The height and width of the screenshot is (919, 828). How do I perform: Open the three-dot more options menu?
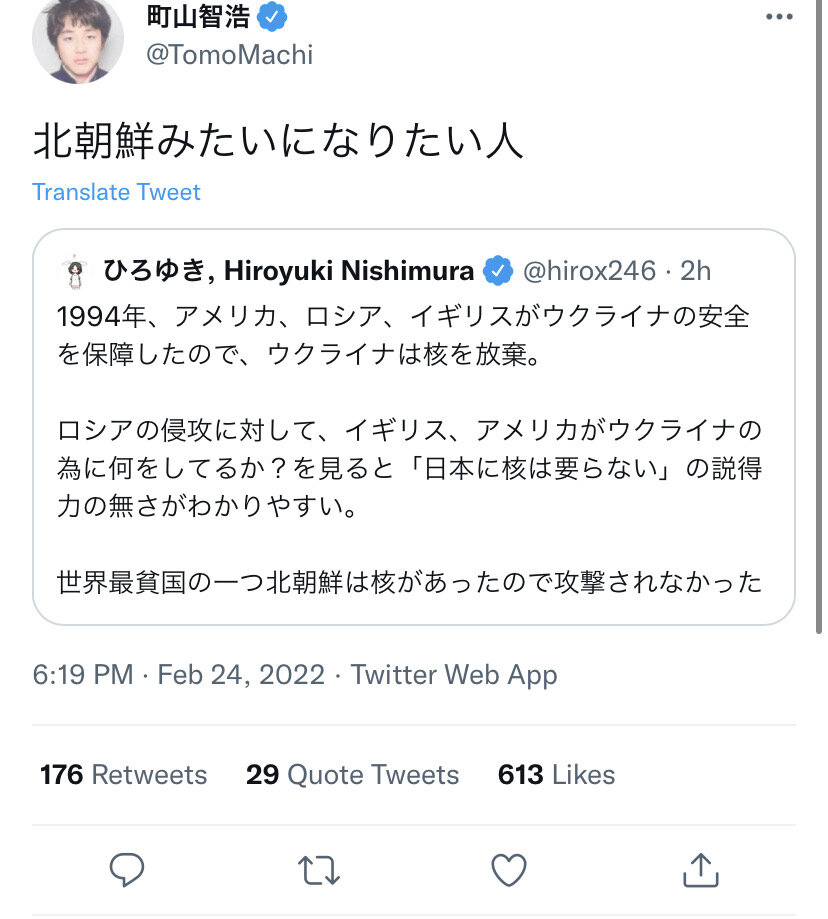[779, 17]
